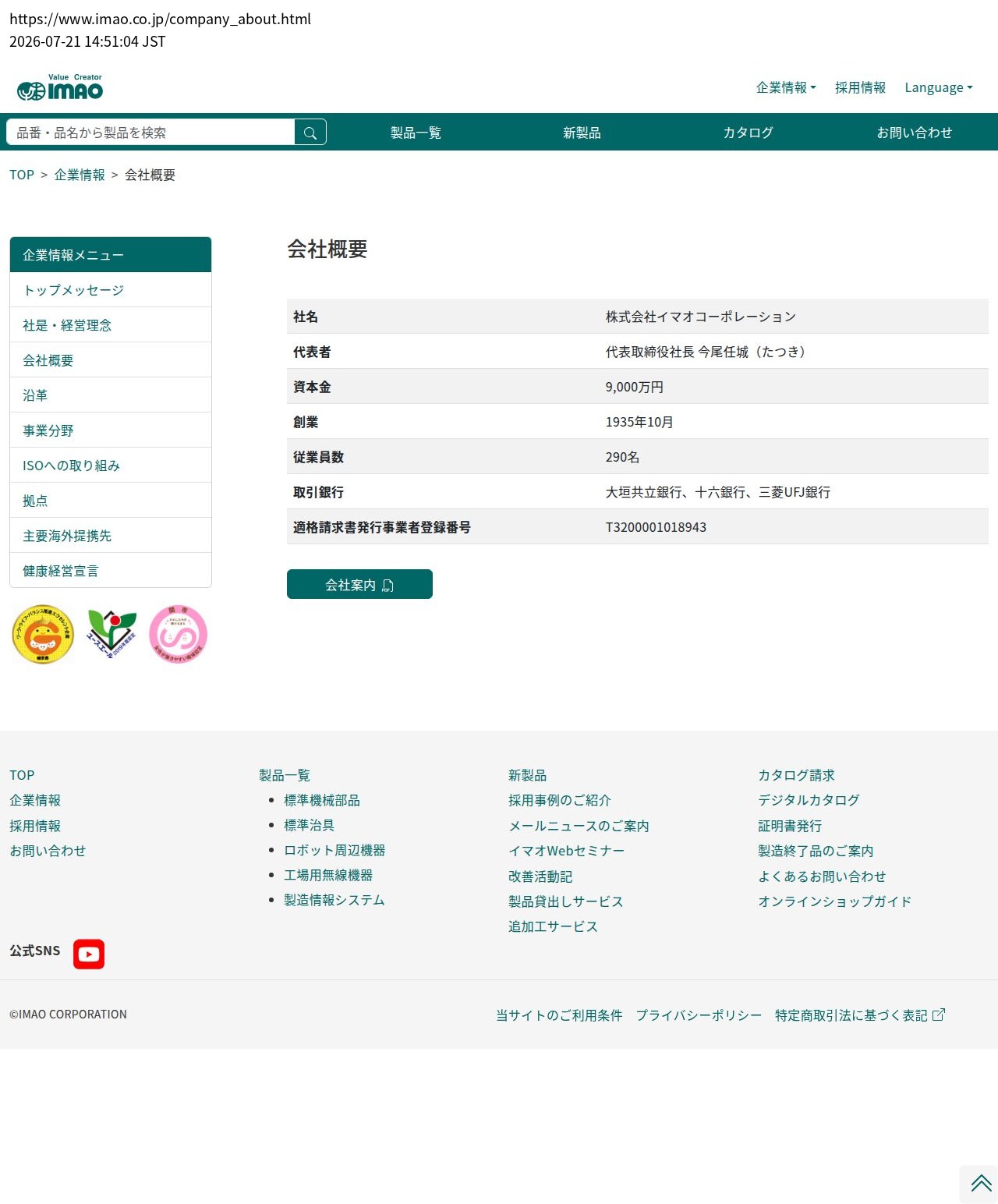Click the company name 株式会社イマオコーポレーション
998x1204 pixels.
click(701, 317)
